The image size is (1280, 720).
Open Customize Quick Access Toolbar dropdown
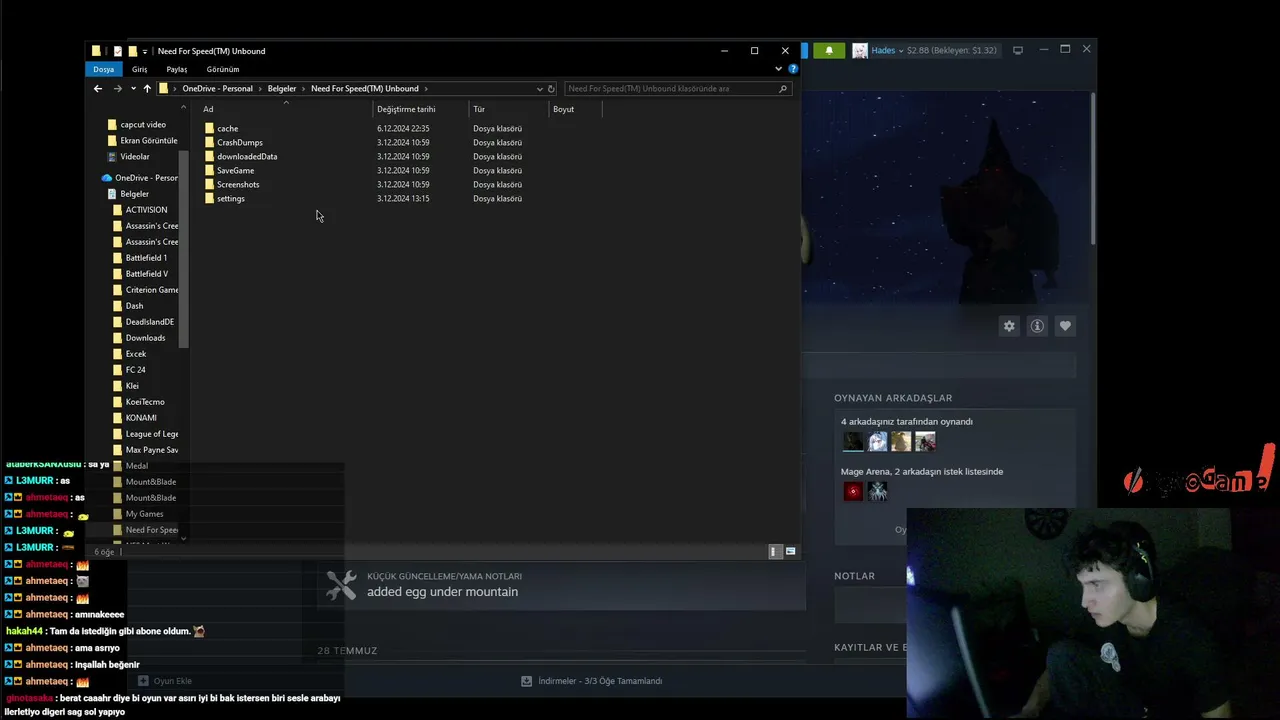point(145,51)
